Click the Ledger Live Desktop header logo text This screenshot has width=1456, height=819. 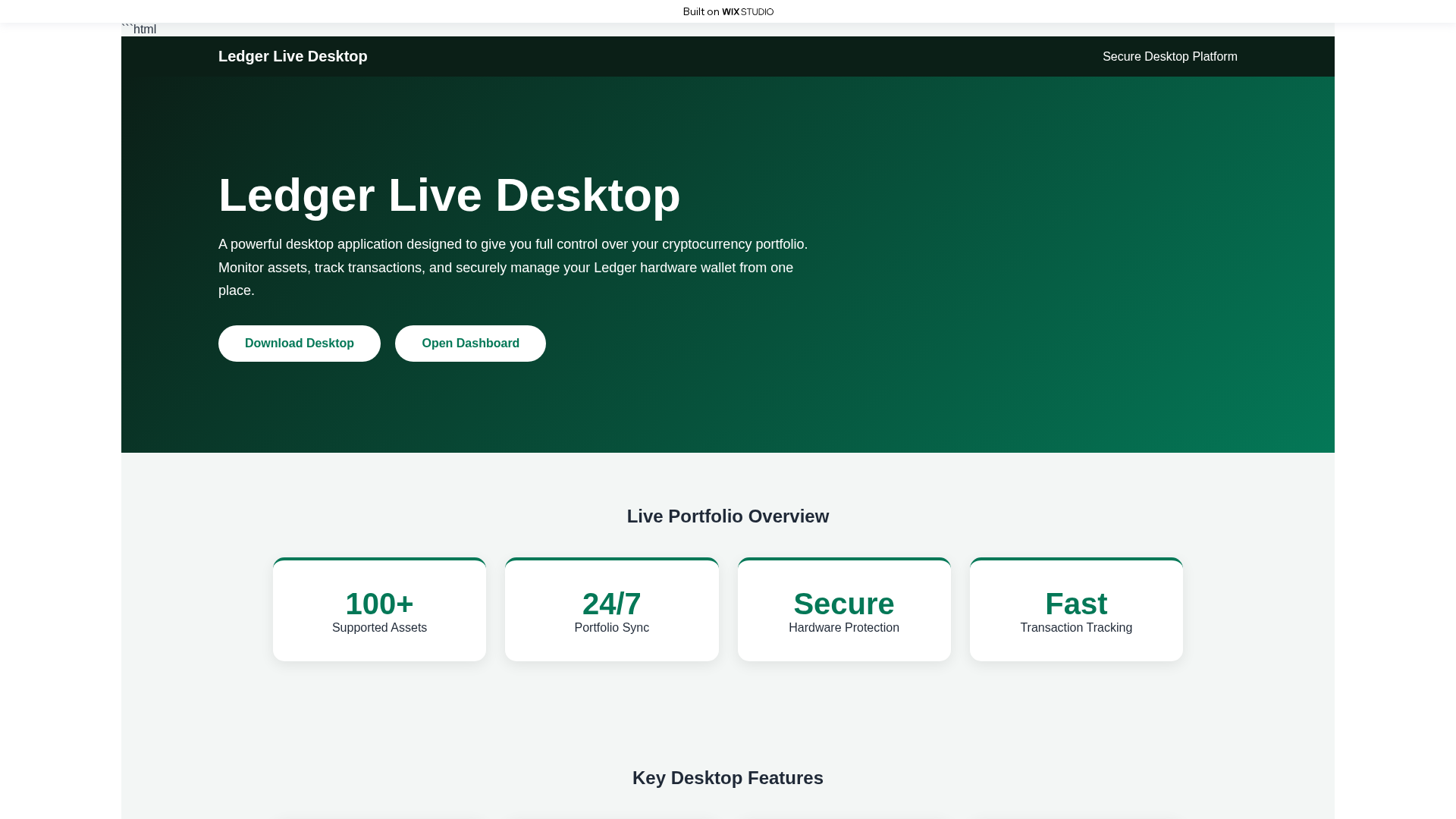[x=293, y=56]
